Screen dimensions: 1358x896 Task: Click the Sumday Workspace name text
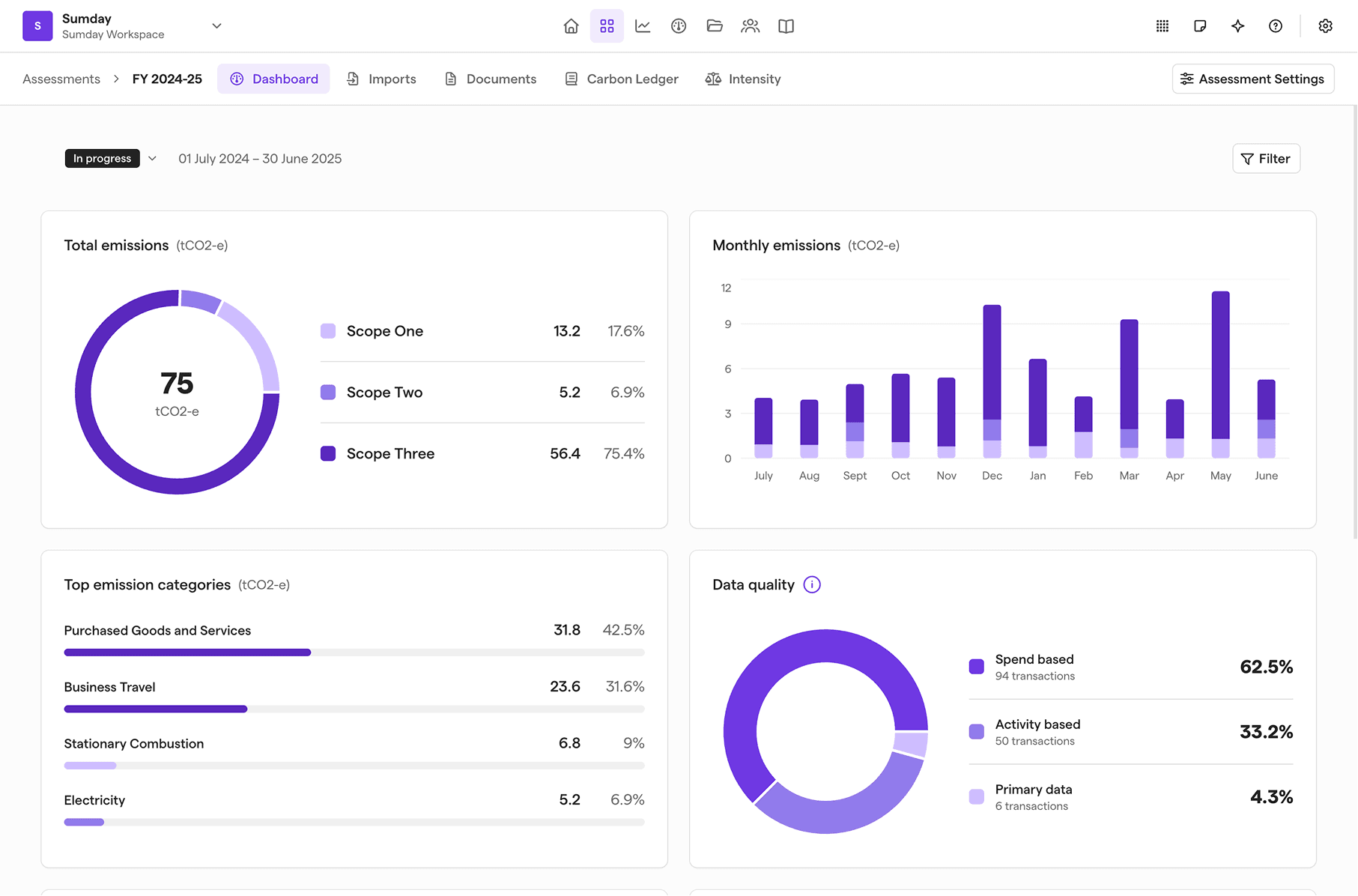113,34
